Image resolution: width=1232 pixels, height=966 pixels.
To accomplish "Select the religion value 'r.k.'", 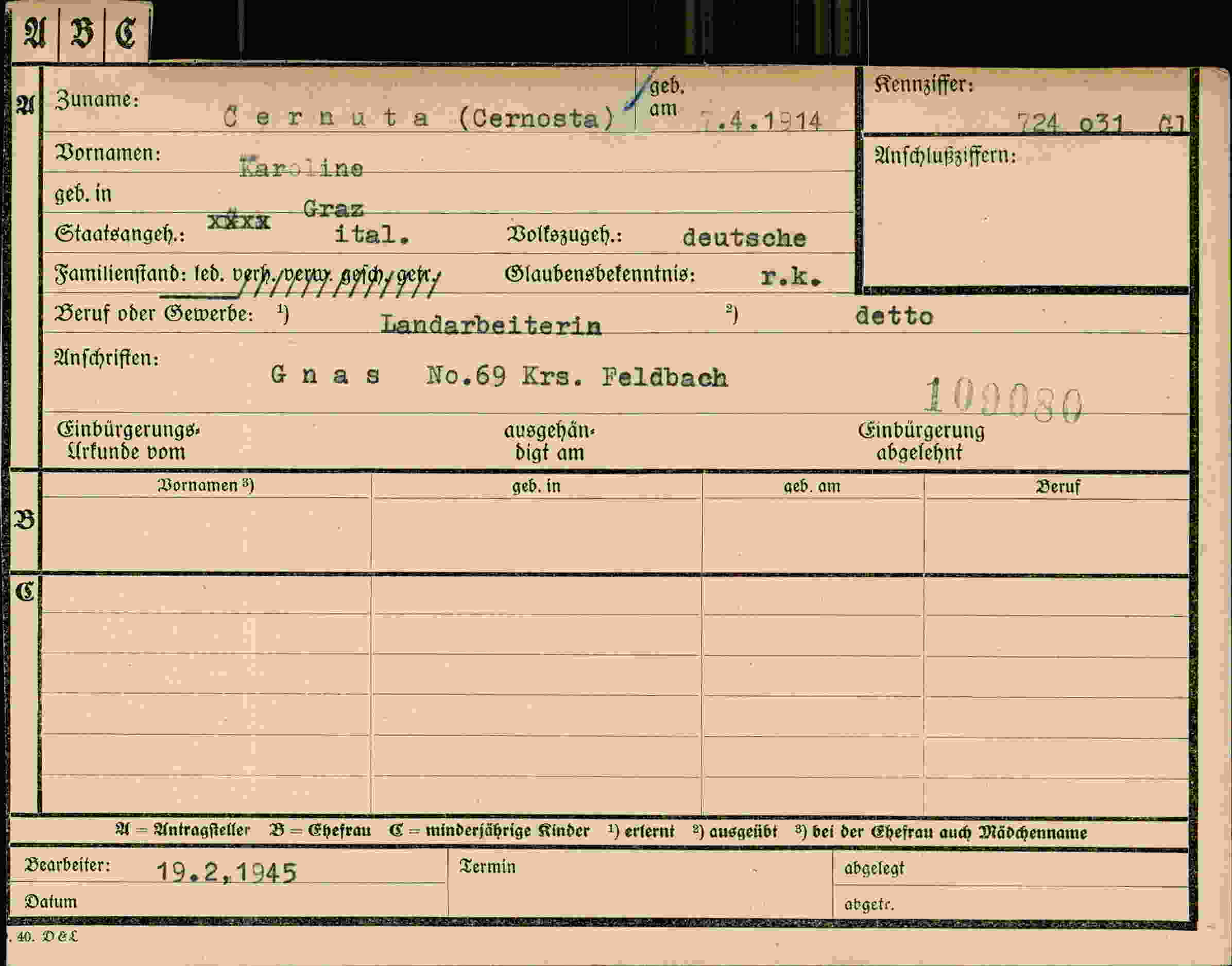I will (x=790, y=277).
